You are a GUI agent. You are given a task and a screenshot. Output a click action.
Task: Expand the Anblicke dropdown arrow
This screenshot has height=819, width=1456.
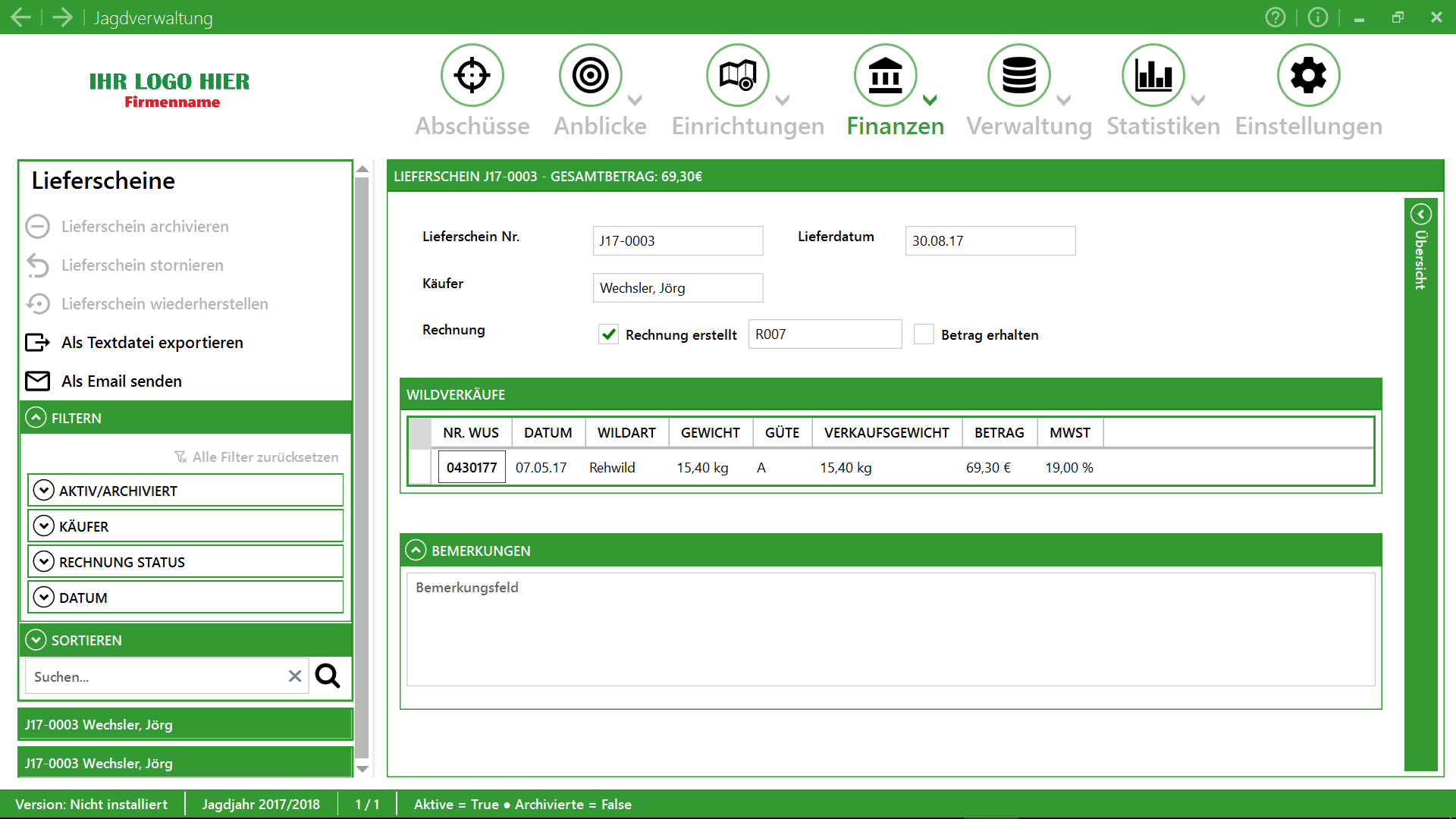click(635, 99)
